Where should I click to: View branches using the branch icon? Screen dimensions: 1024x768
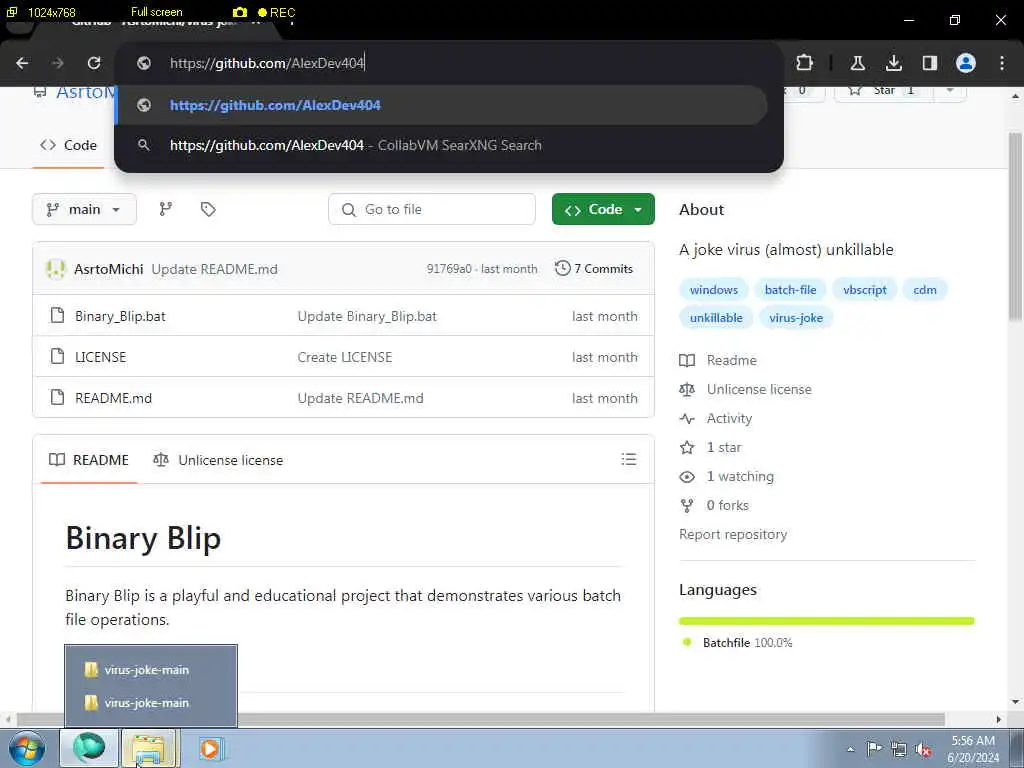tap(166, 209)
